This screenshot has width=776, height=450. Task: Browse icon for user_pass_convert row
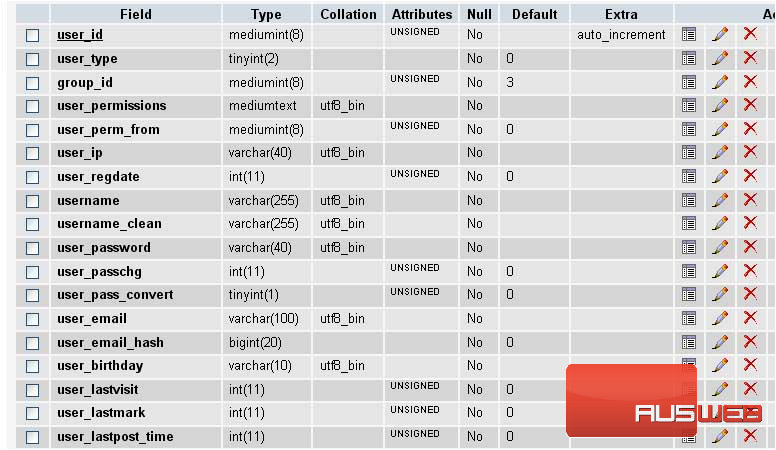tap(688, 295)
